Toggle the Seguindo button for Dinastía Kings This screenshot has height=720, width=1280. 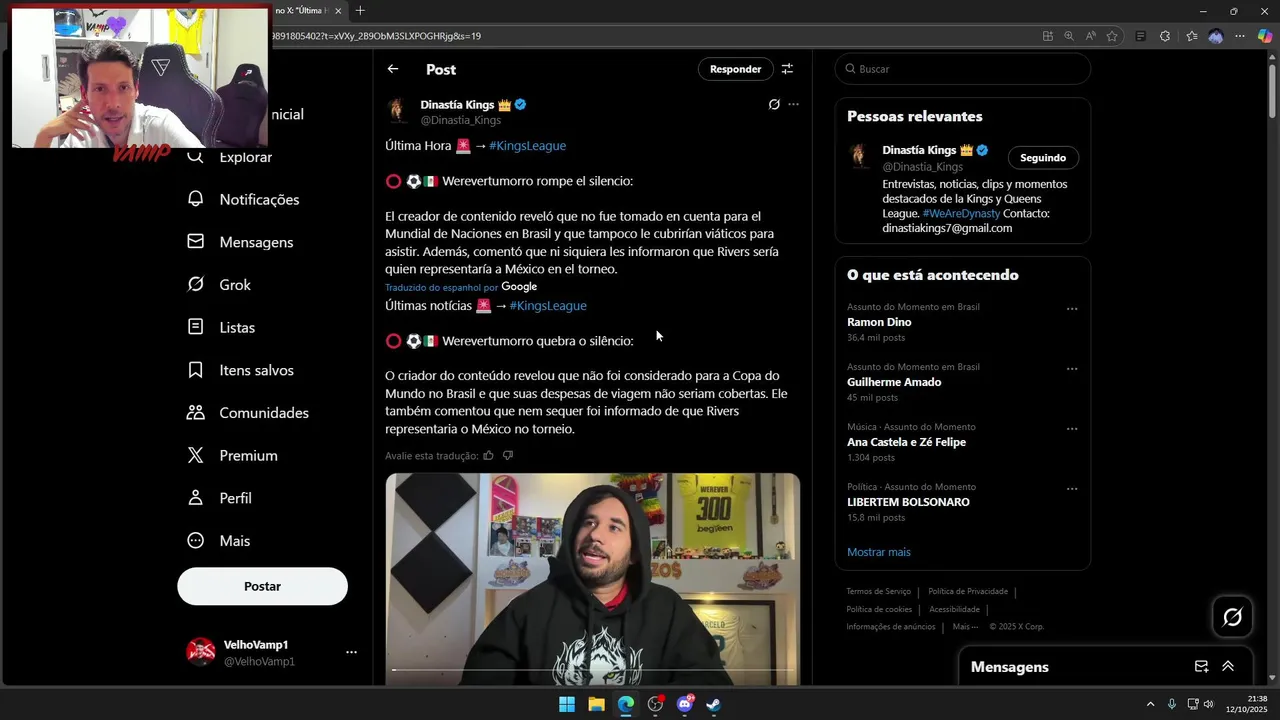(1043, 158)
